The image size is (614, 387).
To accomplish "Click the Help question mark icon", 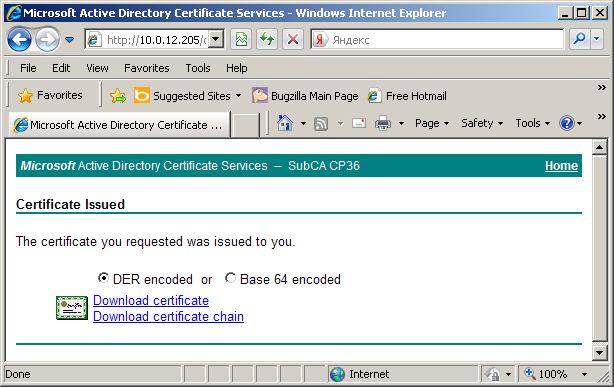I will tap(567, 123).
